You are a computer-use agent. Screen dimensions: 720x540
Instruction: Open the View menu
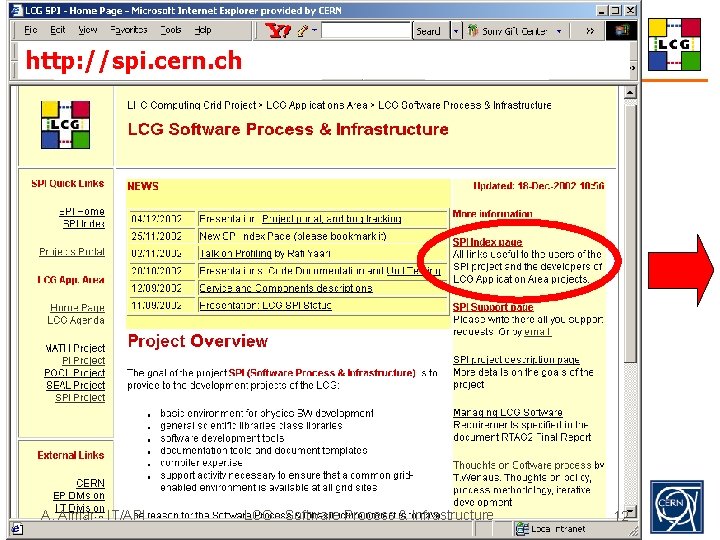[x=87, y=30]
